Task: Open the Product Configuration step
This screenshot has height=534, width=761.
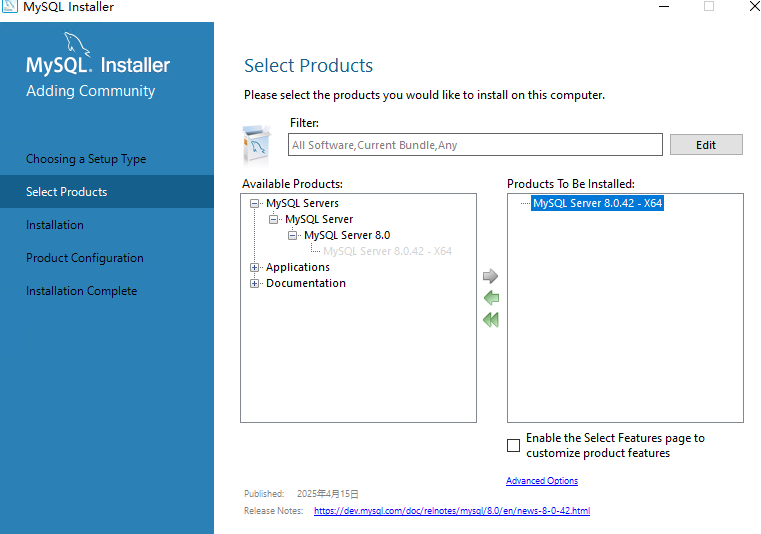Action: click(85, 258)
